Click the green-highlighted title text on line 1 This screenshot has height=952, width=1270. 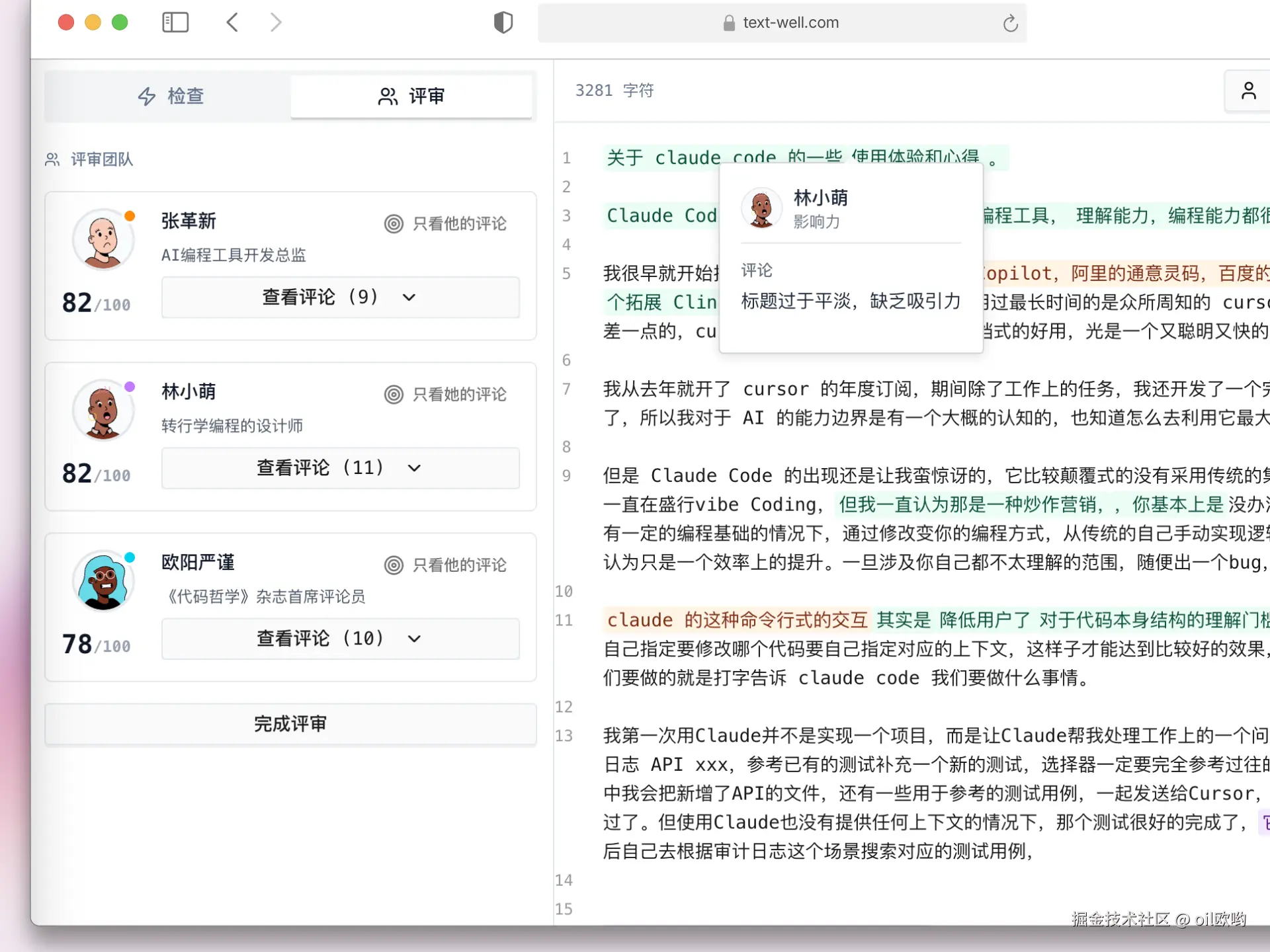(661, 157)
